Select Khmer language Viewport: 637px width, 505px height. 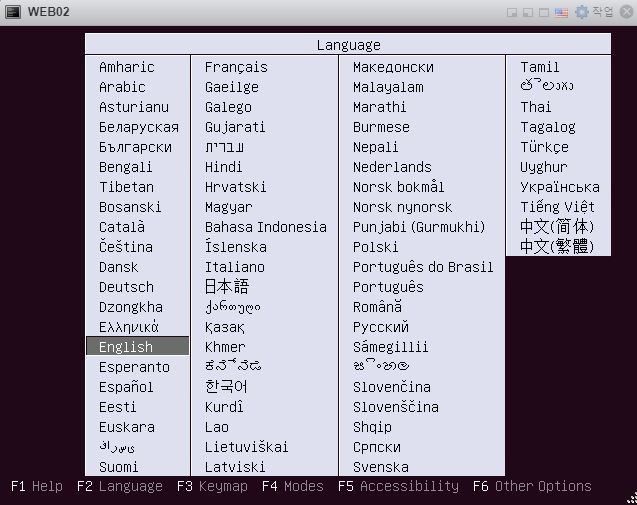click(x=225, y=347)
